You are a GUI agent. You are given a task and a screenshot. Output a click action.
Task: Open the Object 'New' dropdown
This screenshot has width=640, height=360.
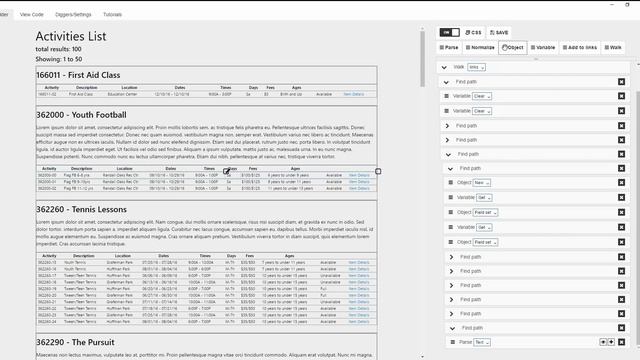(482, 183)
